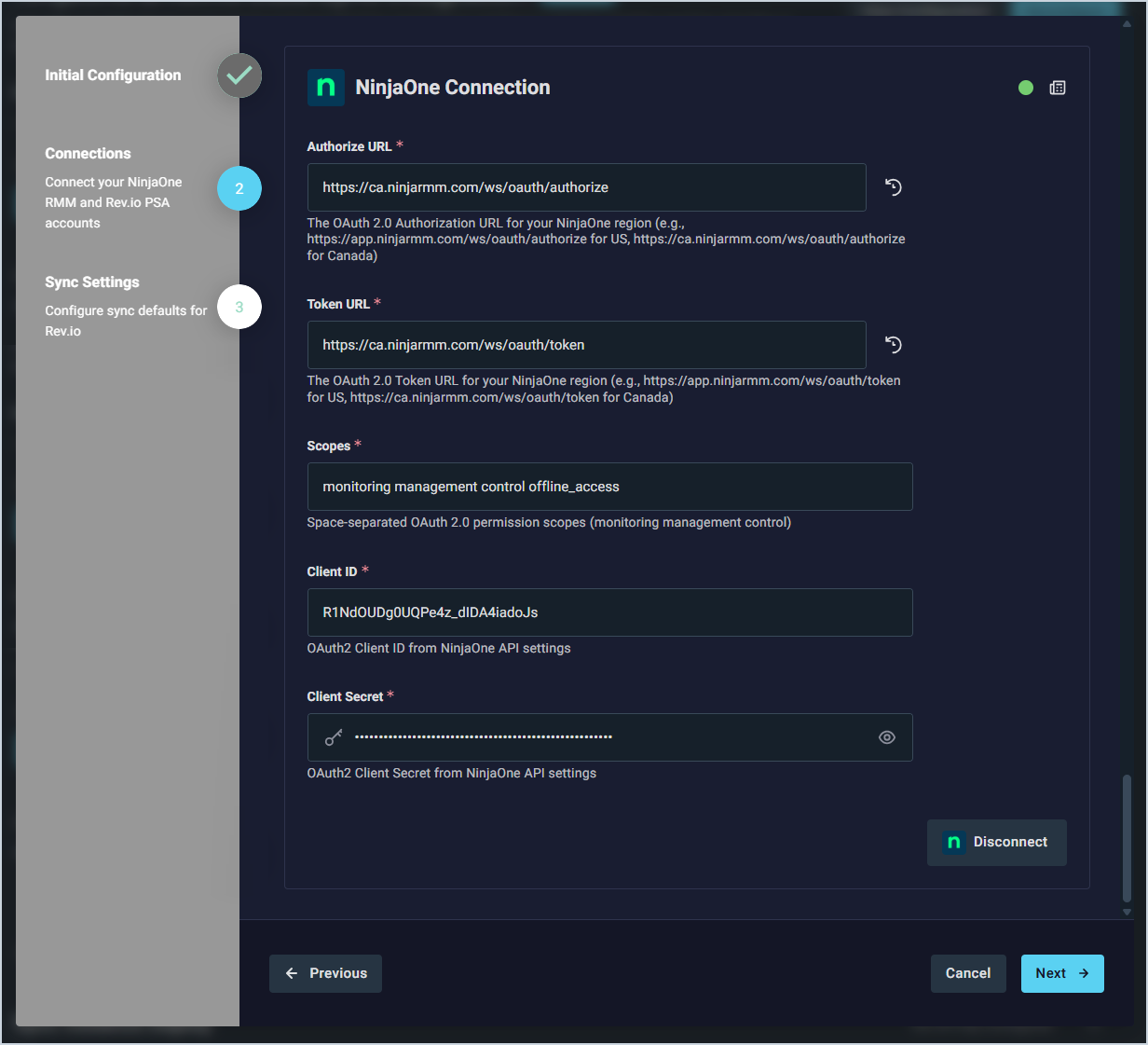Focus the Scopes input field
The width and height of the screenshot is (1148, 1045).
(609, 487)
